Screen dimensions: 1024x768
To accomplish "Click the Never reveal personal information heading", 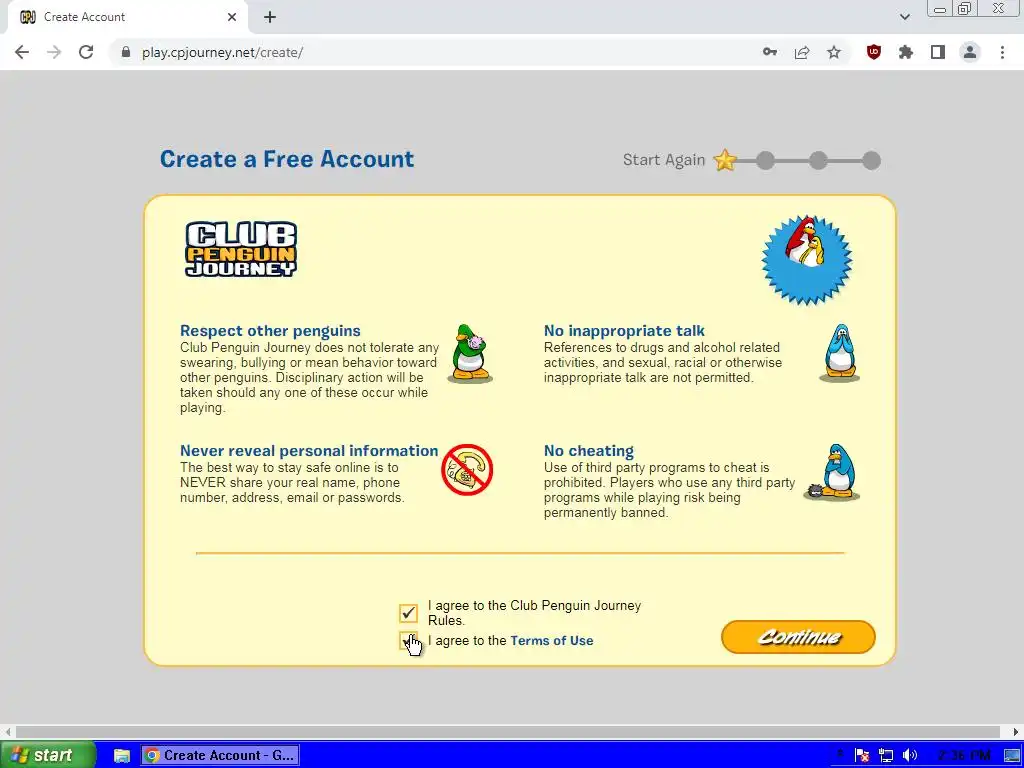I will tap(309, 451).
